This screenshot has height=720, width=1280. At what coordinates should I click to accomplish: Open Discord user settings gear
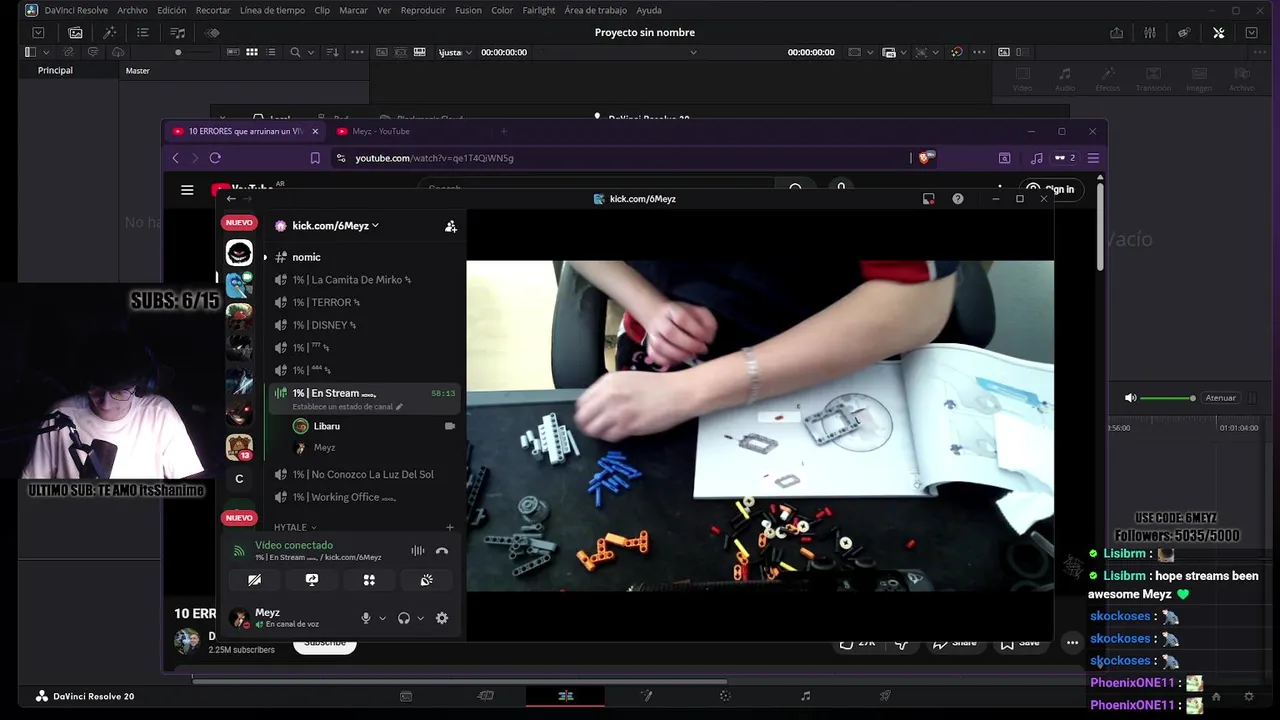click(442, 618)
